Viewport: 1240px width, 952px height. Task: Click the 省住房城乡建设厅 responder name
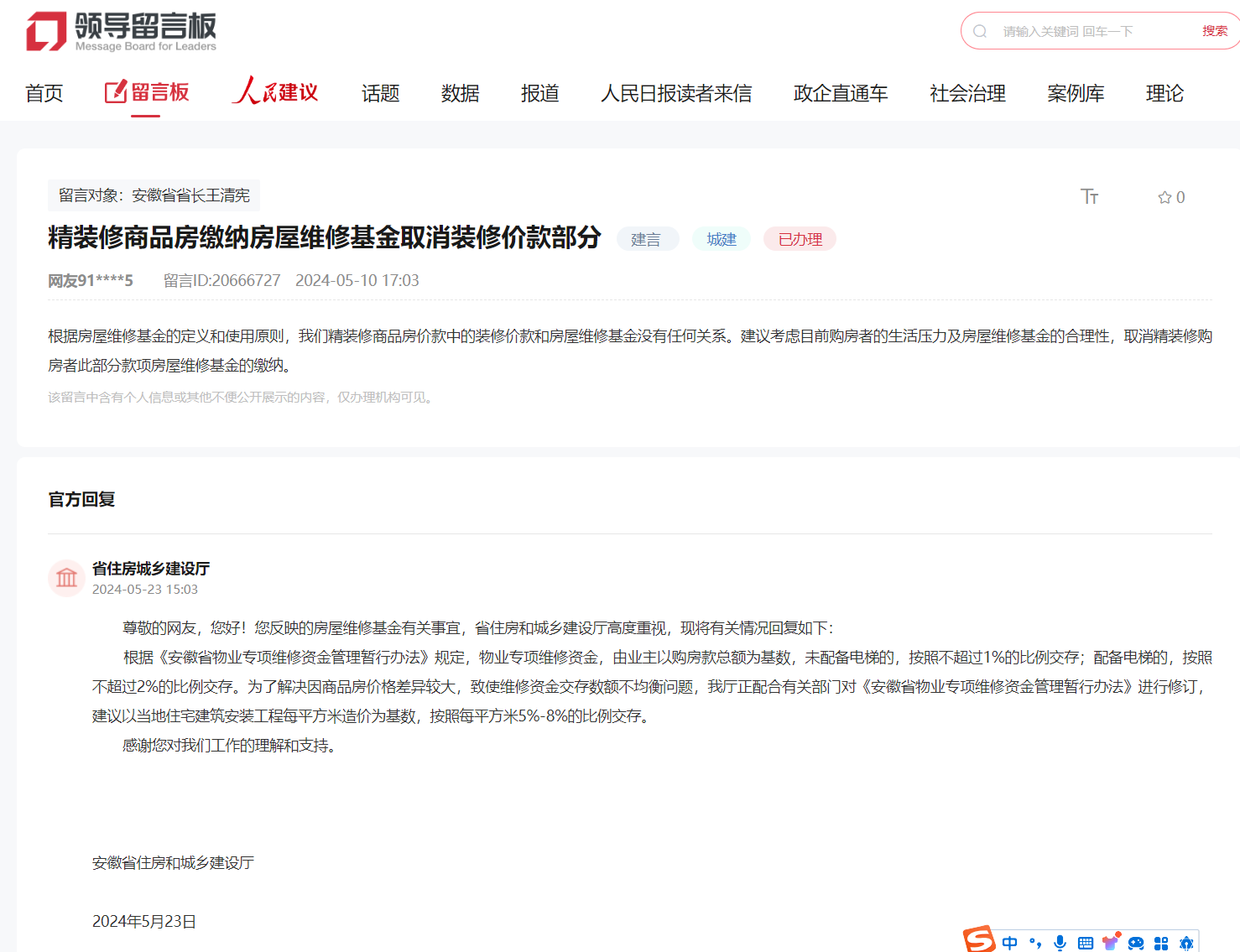151,568
